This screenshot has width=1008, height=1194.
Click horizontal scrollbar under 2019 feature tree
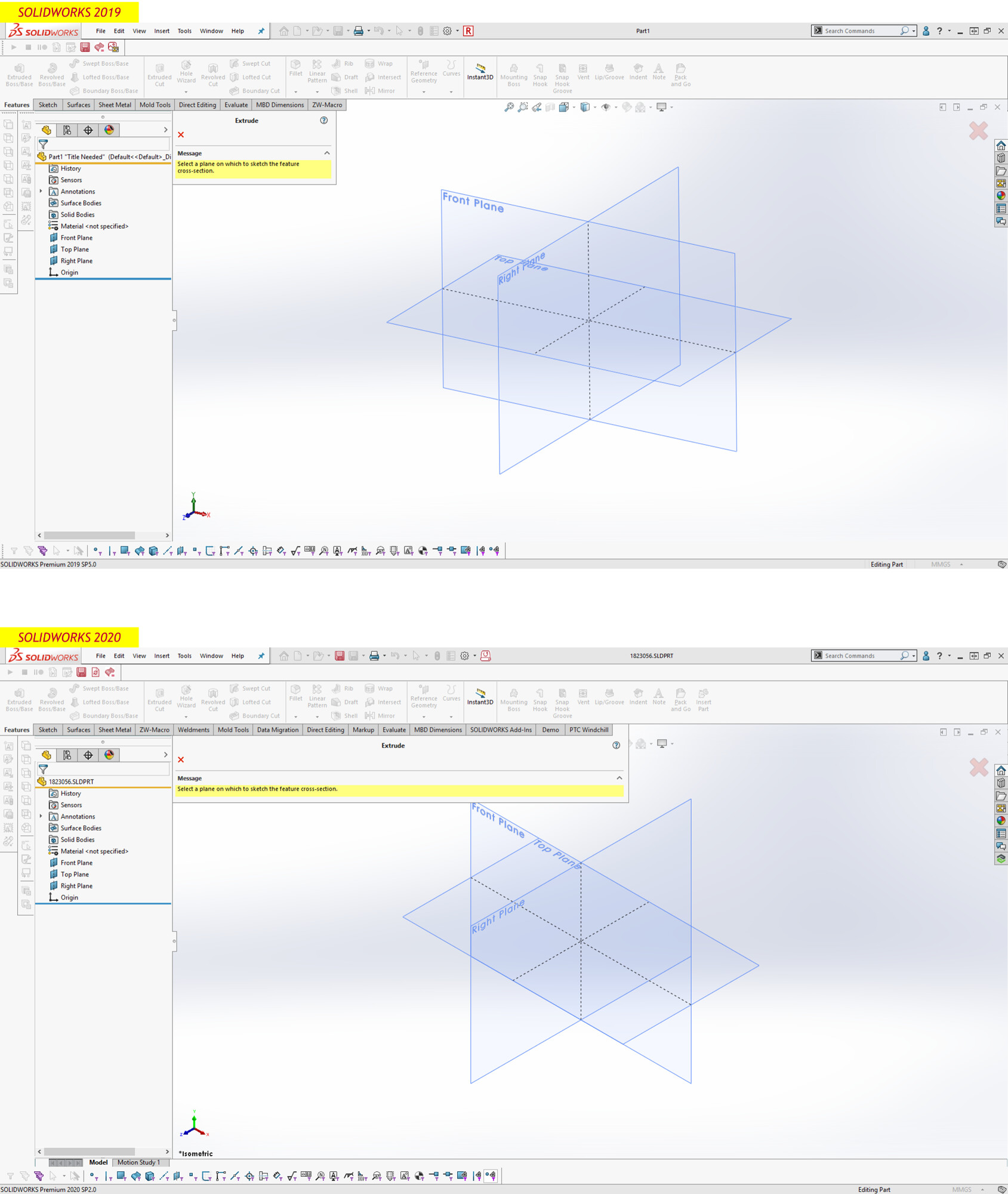pos(90,535)
